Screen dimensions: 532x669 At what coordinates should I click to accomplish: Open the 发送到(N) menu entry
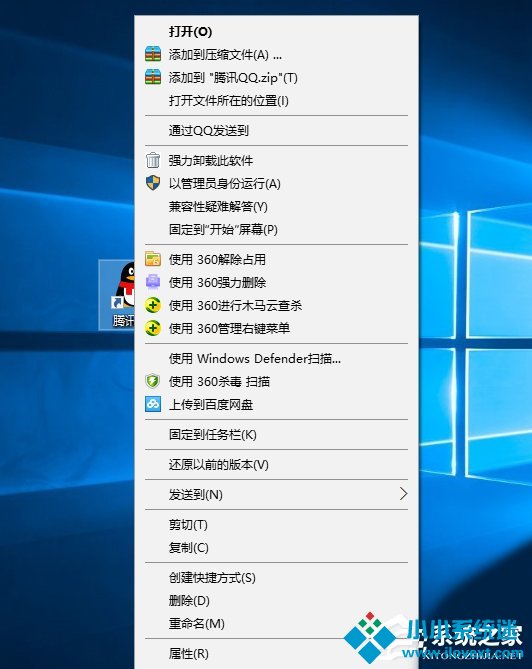(276, 494)
